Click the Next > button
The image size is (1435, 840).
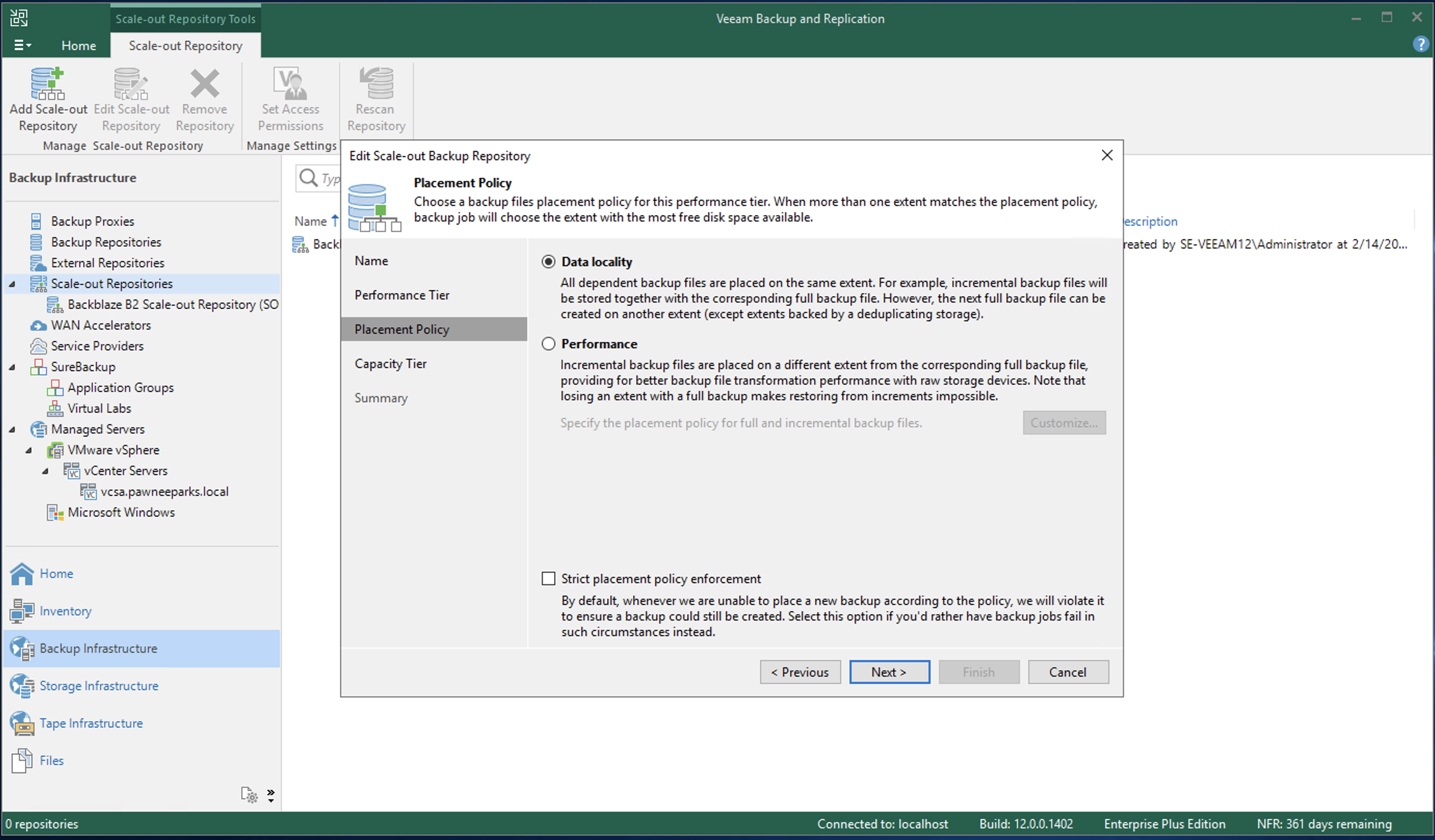click(889, 672)
